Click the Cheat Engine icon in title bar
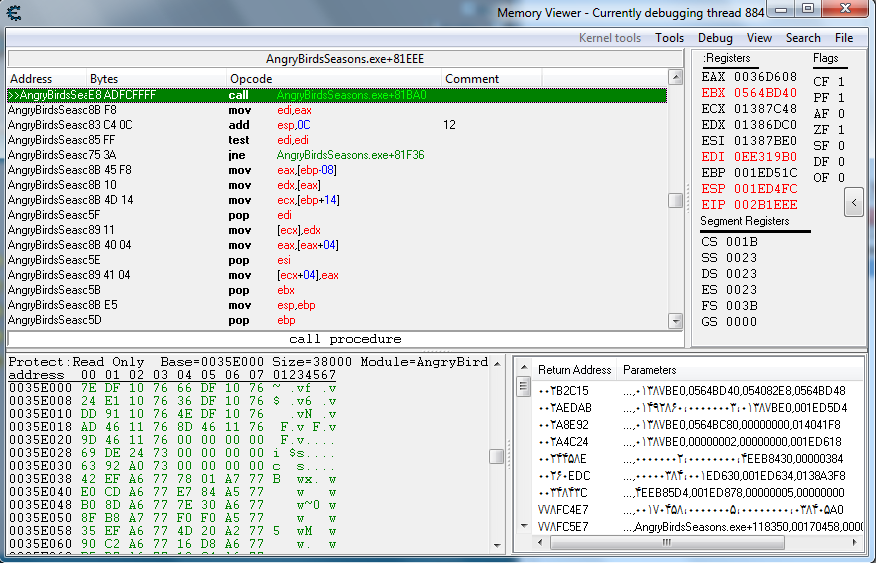The height and width of the screenshot is (563, 876). 12,12
